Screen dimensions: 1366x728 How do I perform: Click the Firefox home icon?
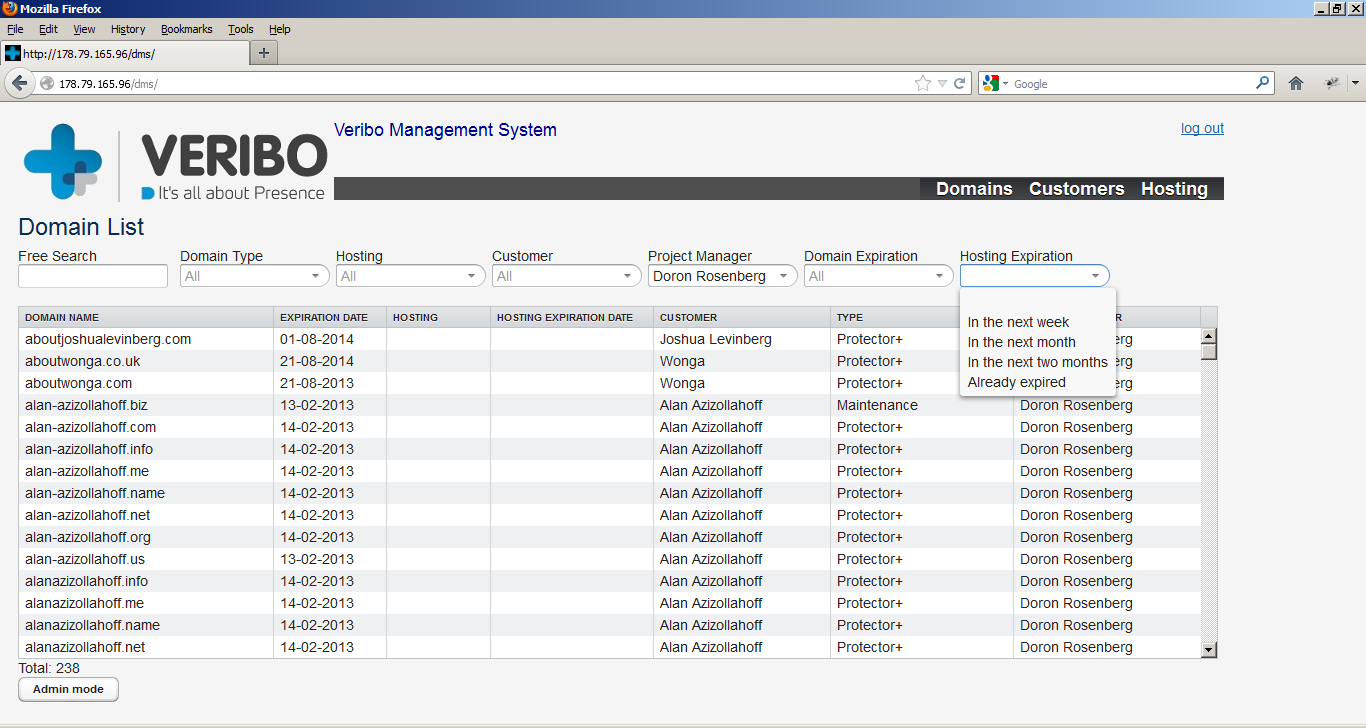[1296, 84]
